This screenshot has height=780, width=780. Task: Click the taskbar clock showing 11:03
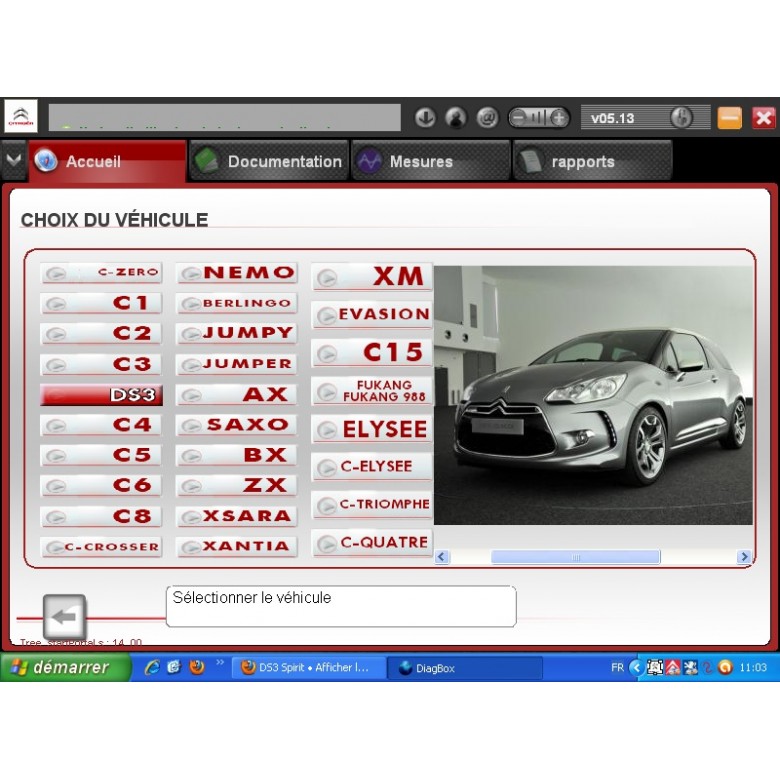coord(753,668)
